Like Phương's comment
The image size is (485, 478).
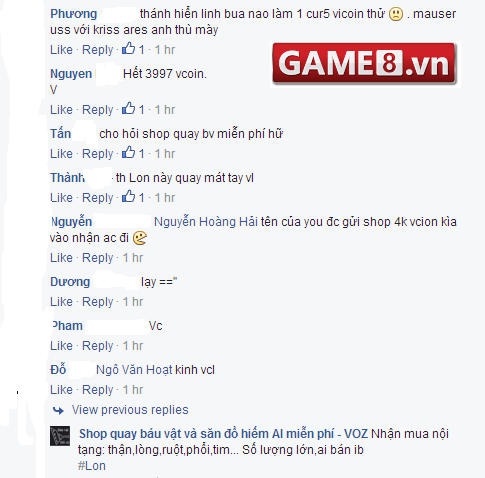pyautogui.click(x=61, y=50)
